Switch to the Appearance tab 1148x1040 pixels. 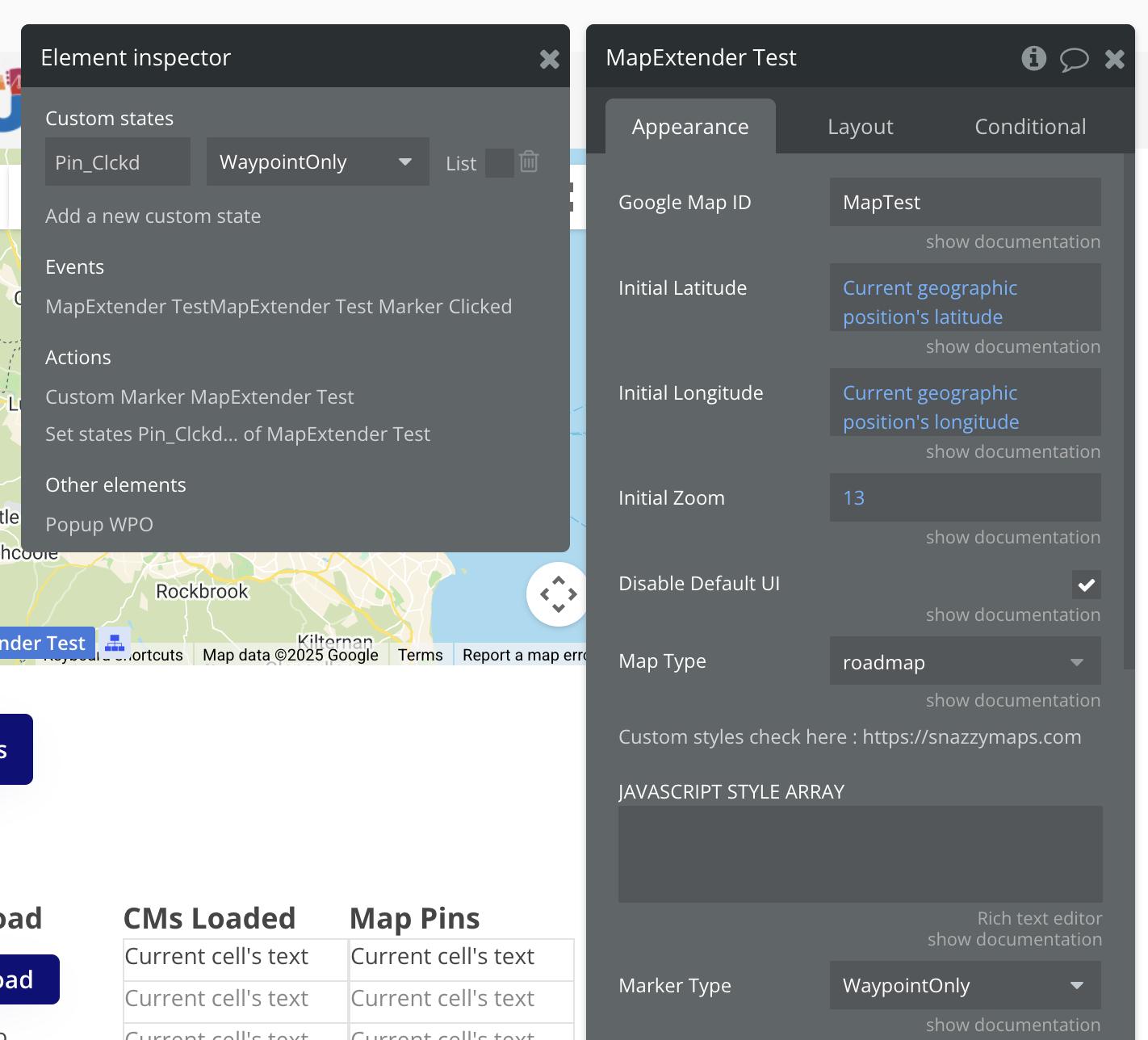pyautogui.click(x=690, y=127)
